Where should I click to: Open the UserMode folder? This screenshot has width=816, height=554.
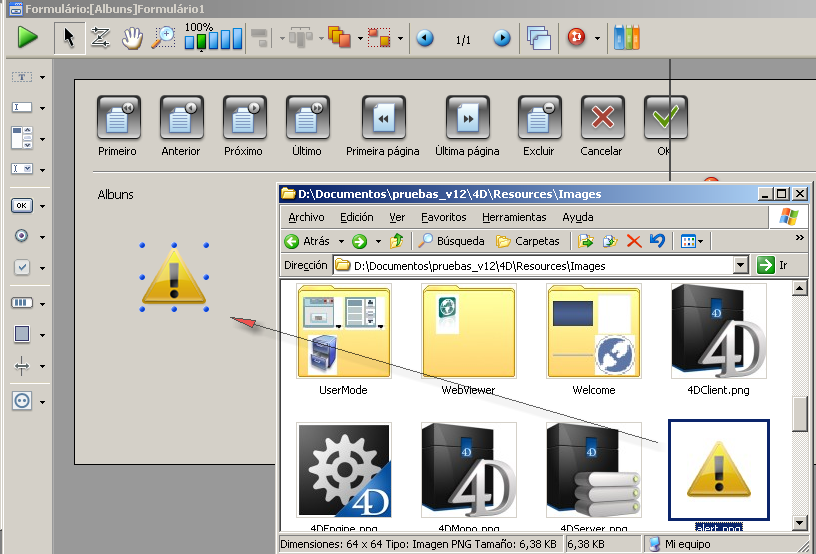(343, 330)
